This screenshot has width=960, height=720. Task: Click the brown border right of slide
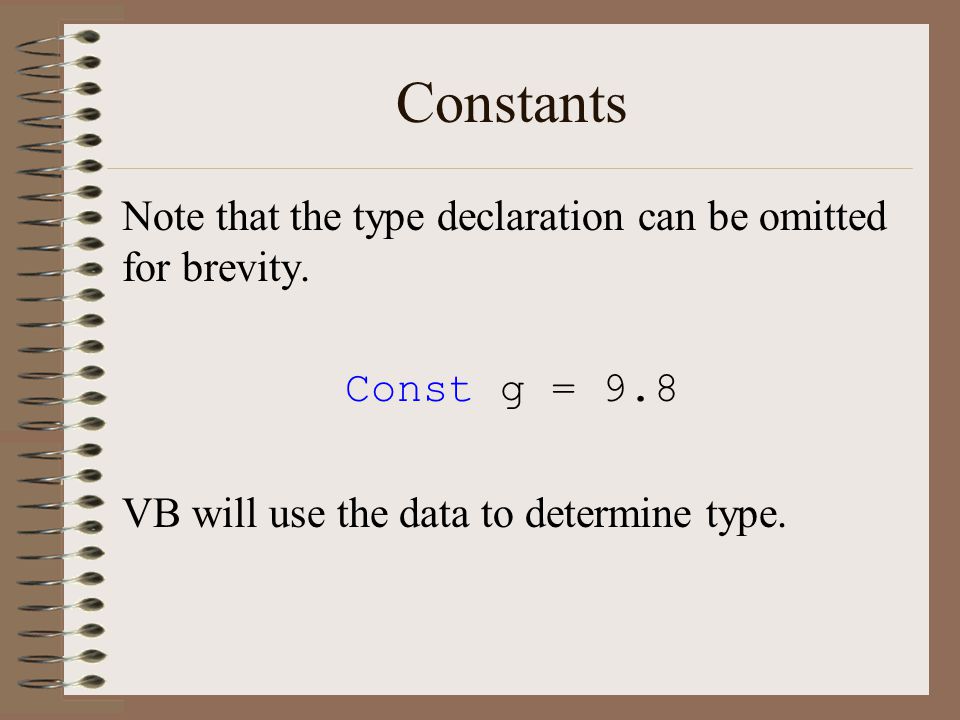(944, 360)
